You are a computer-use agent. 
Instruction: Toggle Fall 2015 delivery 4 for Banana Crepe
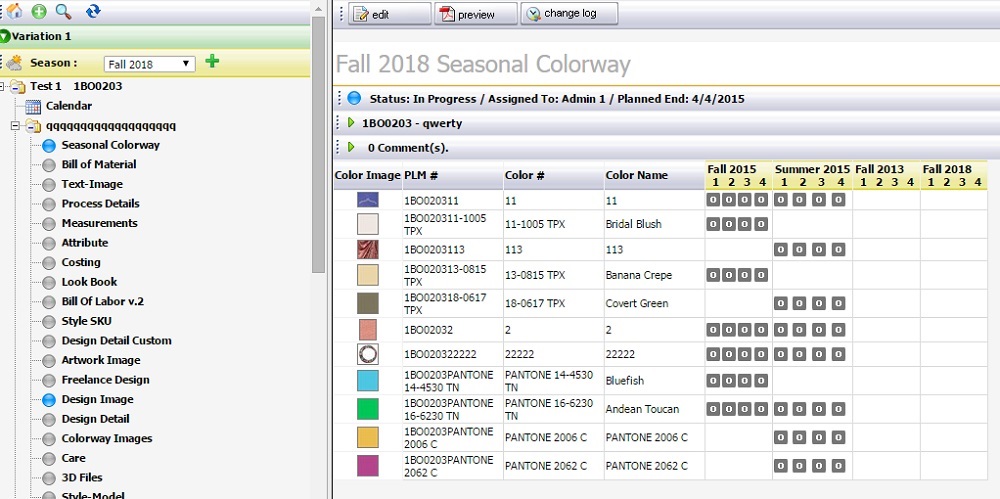coord(761,275)
